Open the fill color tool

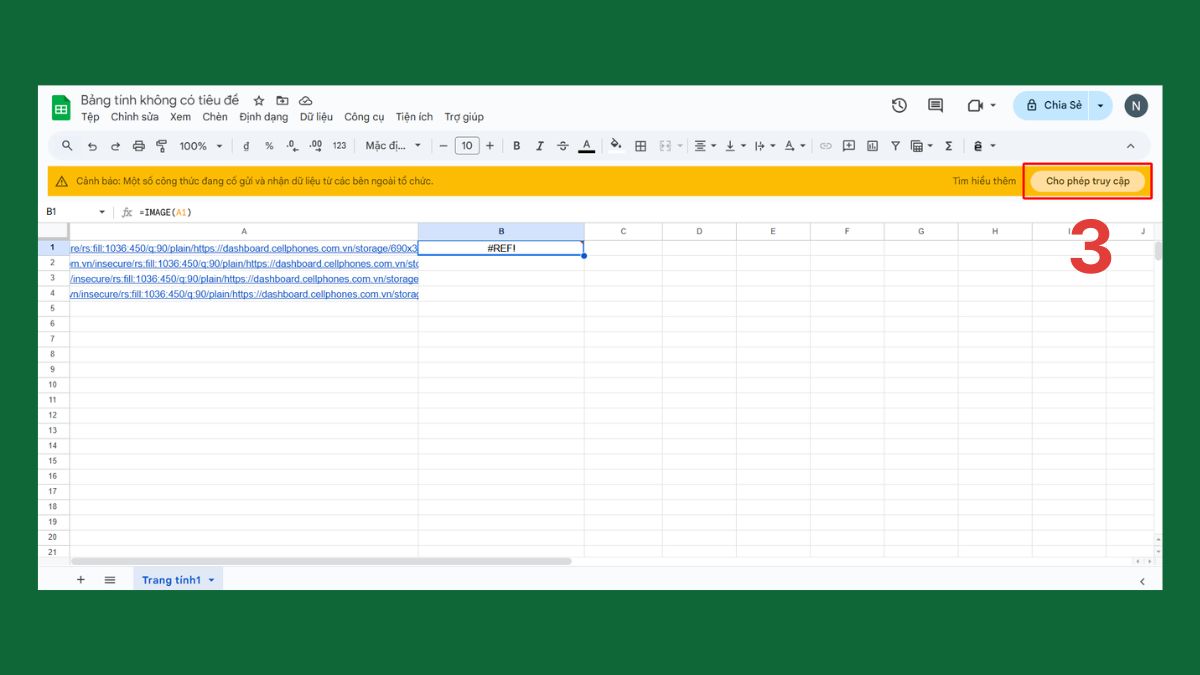615,145
